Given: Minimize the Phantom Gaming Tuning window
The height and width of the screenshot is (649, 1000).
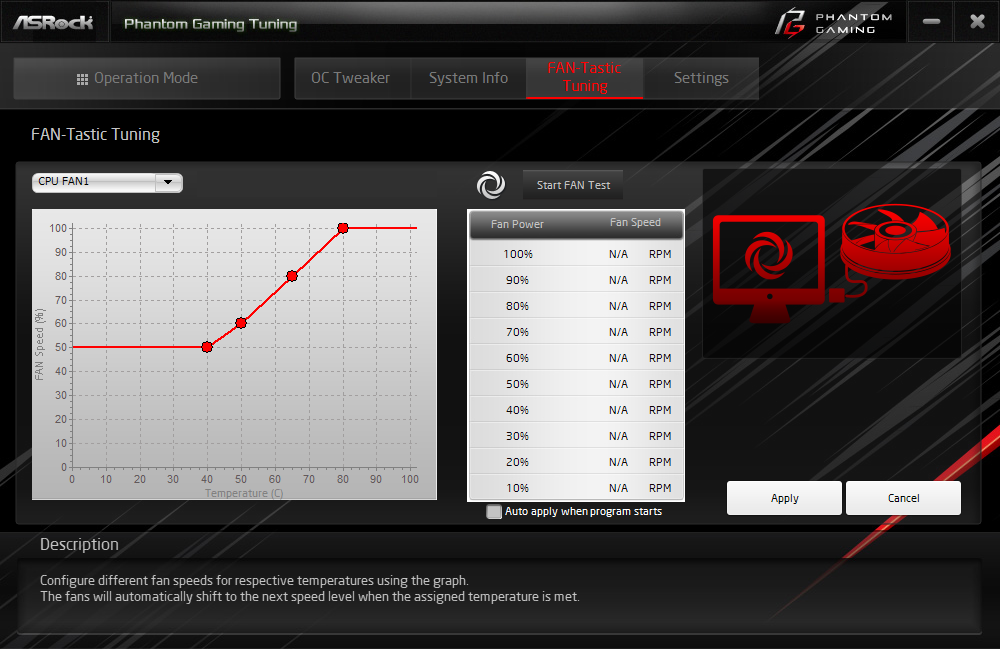Looking at the screenshot, I should pos(931,22).
